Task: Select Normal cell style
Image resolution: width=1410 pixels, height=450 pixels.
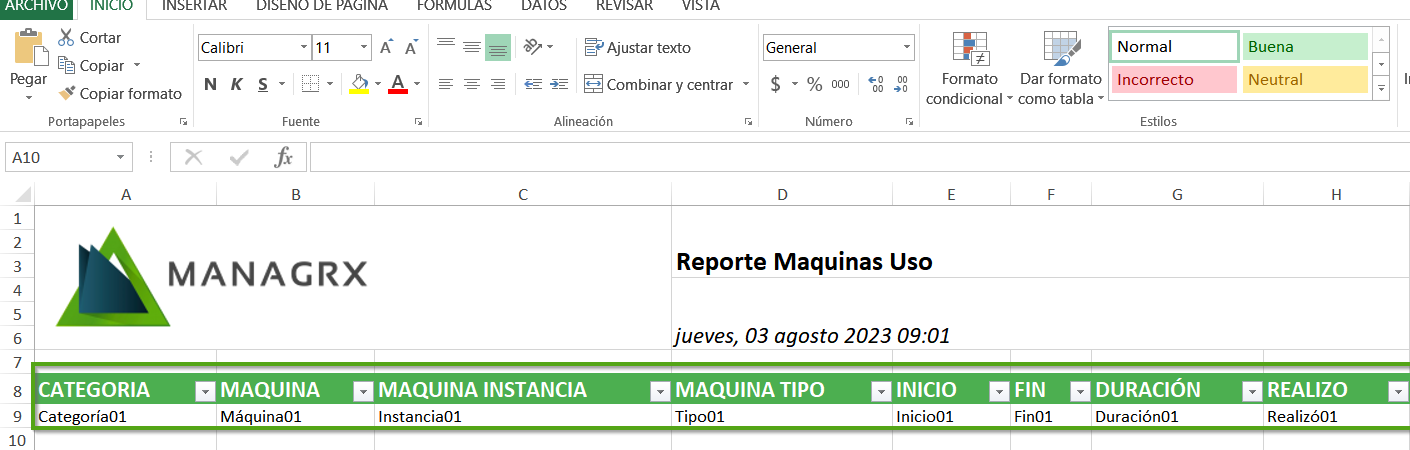Action: [1174, 46]
